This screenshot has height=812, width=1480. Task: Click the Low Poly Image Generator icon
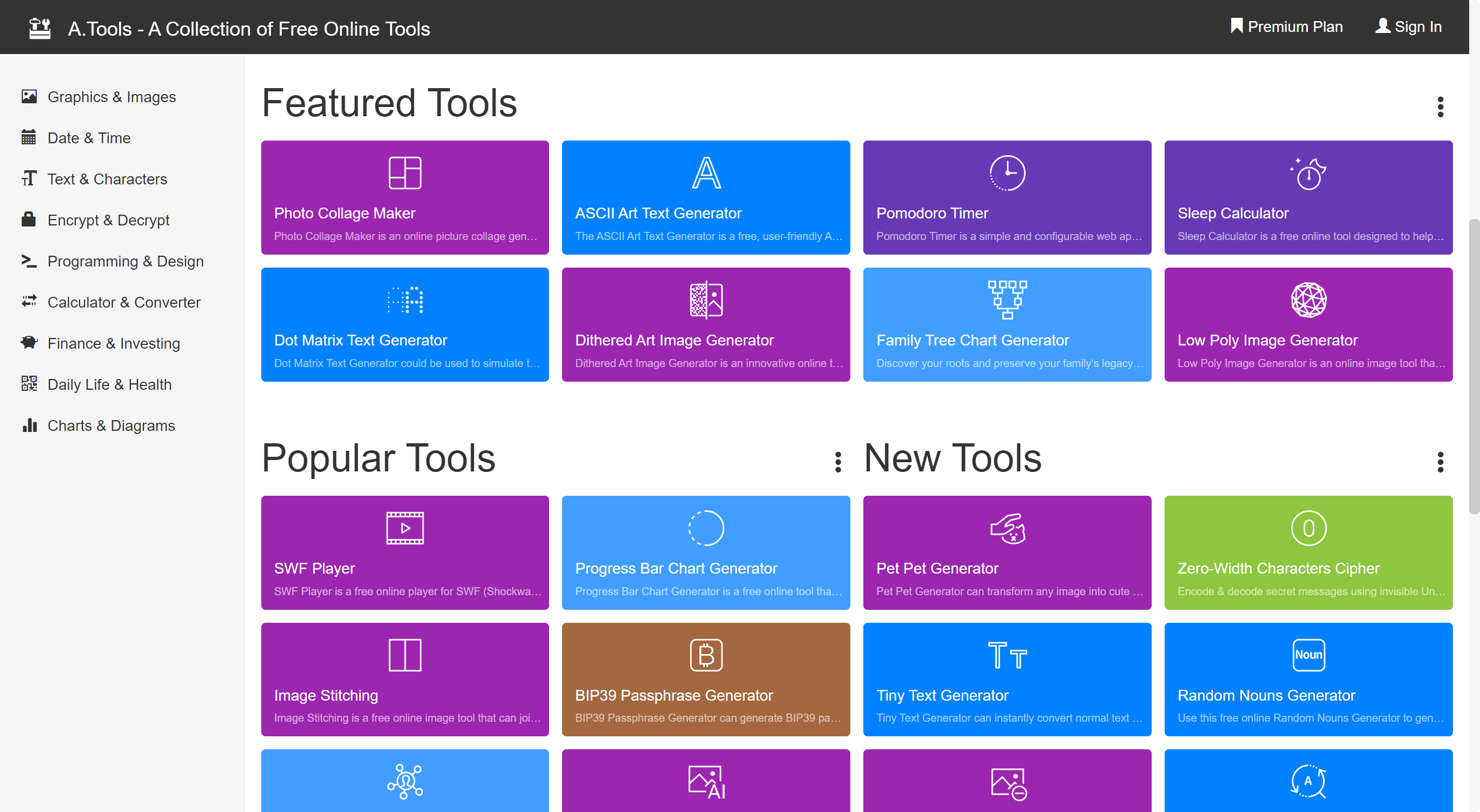pos(1307,299)
